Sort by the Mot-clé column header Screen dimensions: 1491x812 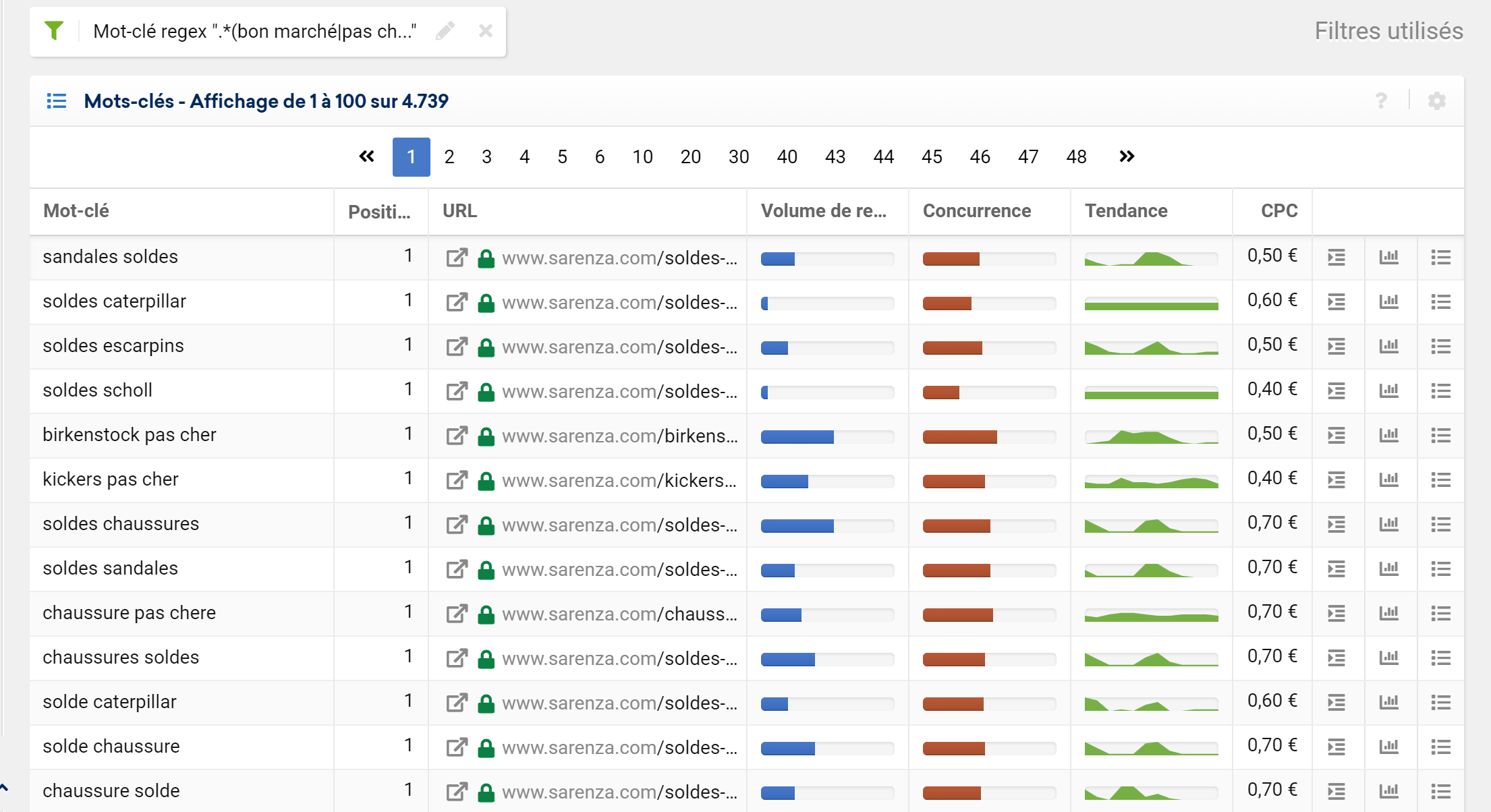(x=76, y=211)
